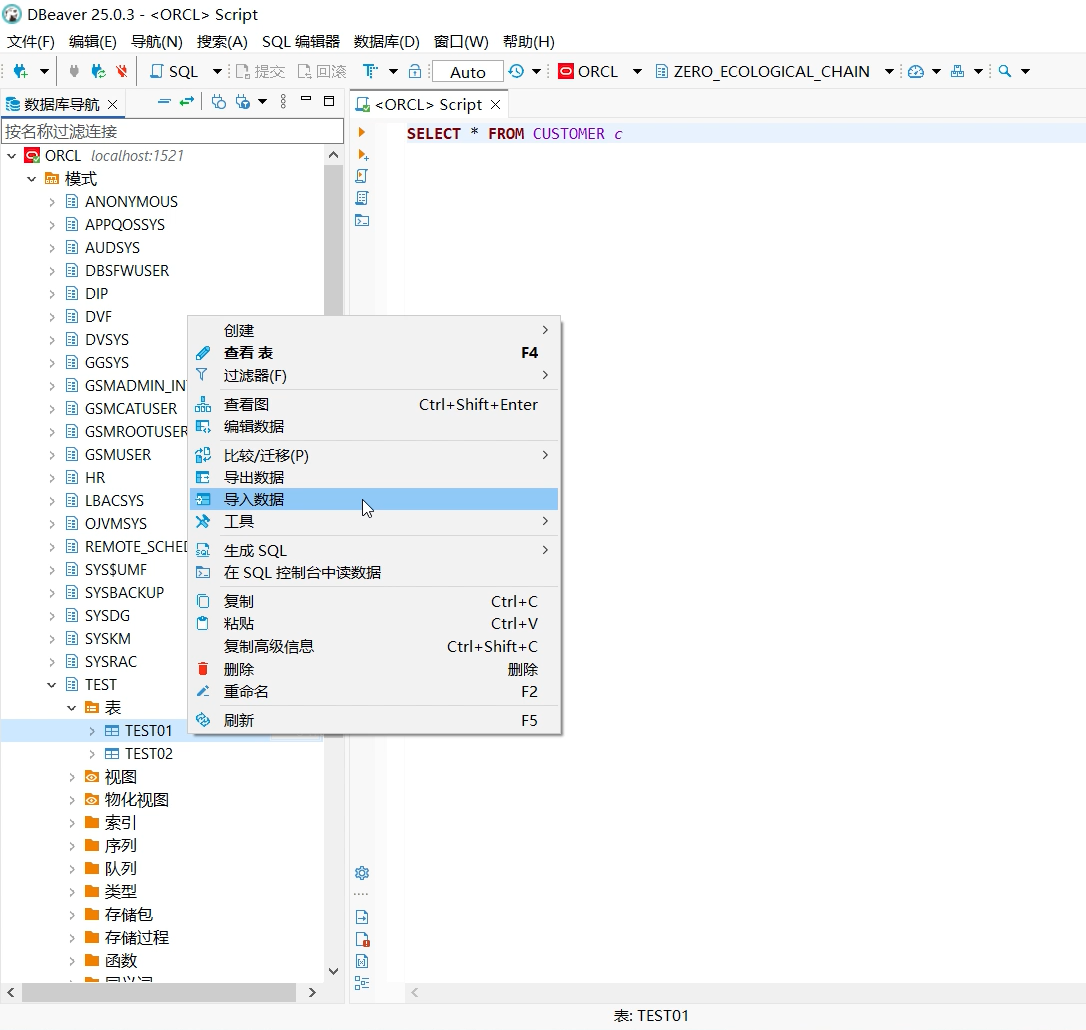Minimize the database navigator panel
The image size is (1086, 1030).
pos(305,100)
